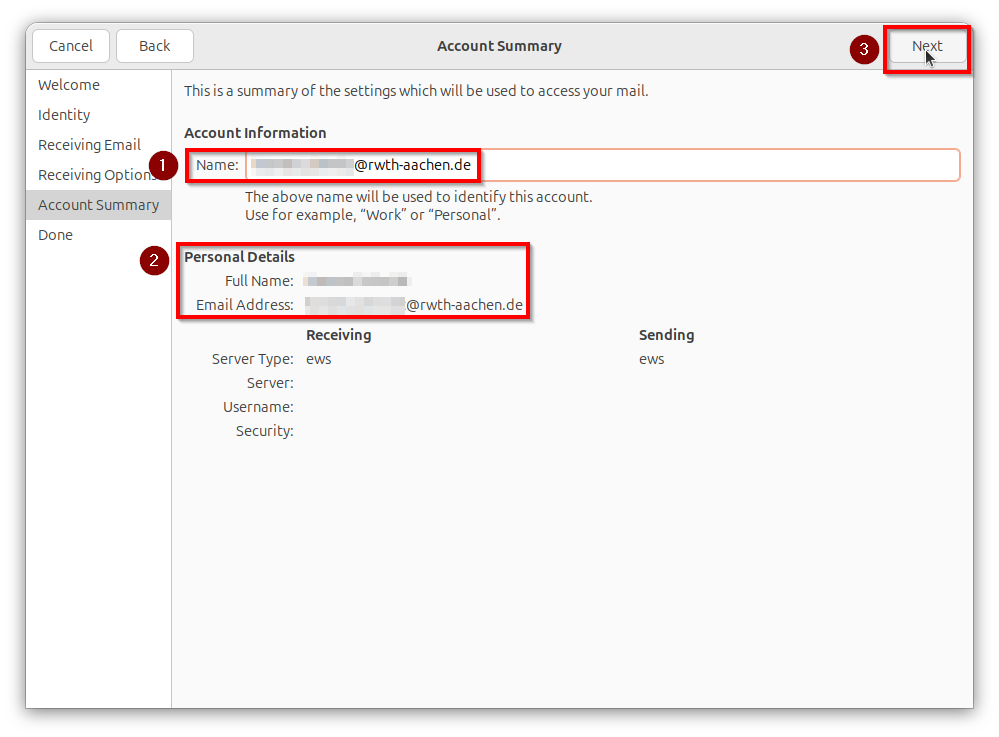Click the Personal Details section heading

239,257
